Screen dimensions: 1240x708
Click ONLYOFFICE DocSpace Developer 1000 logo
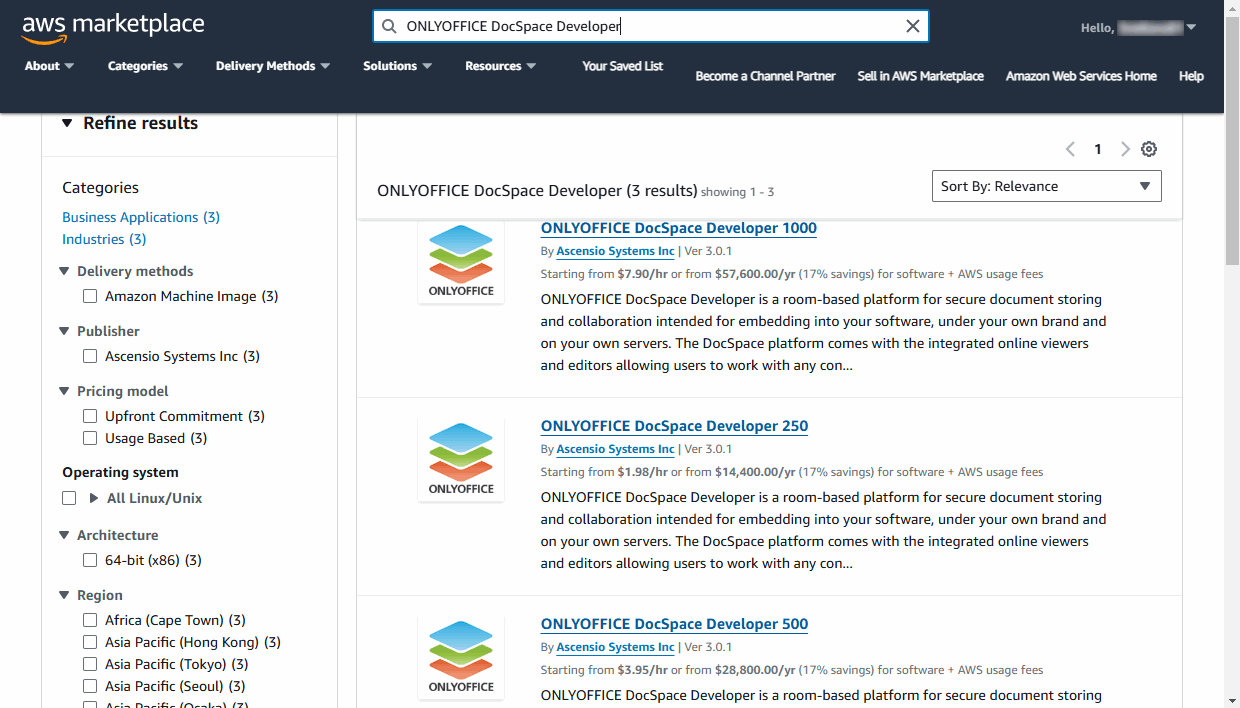coord(461,262)
